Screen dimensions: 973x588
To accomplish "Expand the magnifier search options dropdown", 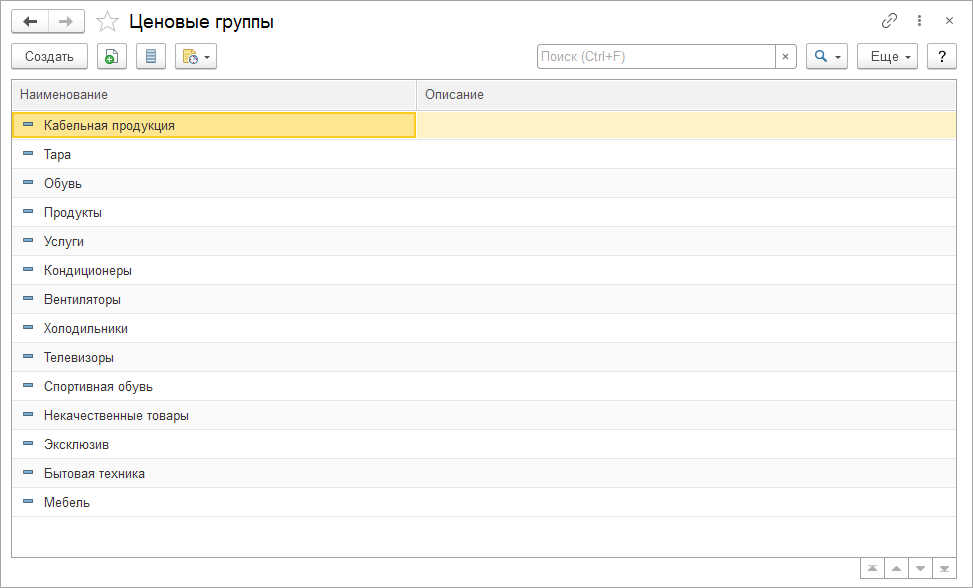I will [x=826, y=57].
